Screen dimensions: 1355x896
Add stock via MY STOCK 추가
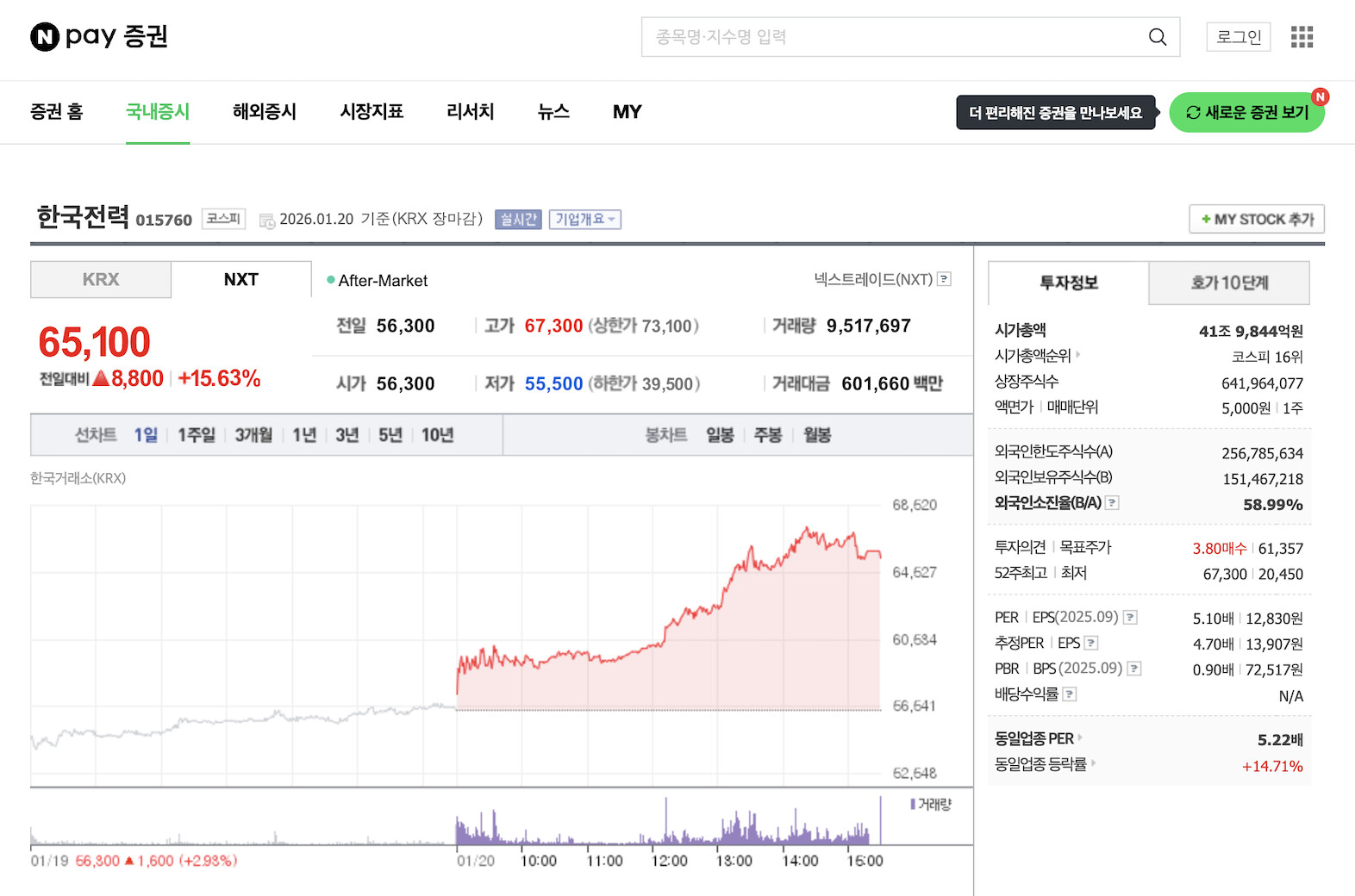tap(1257, 219)
